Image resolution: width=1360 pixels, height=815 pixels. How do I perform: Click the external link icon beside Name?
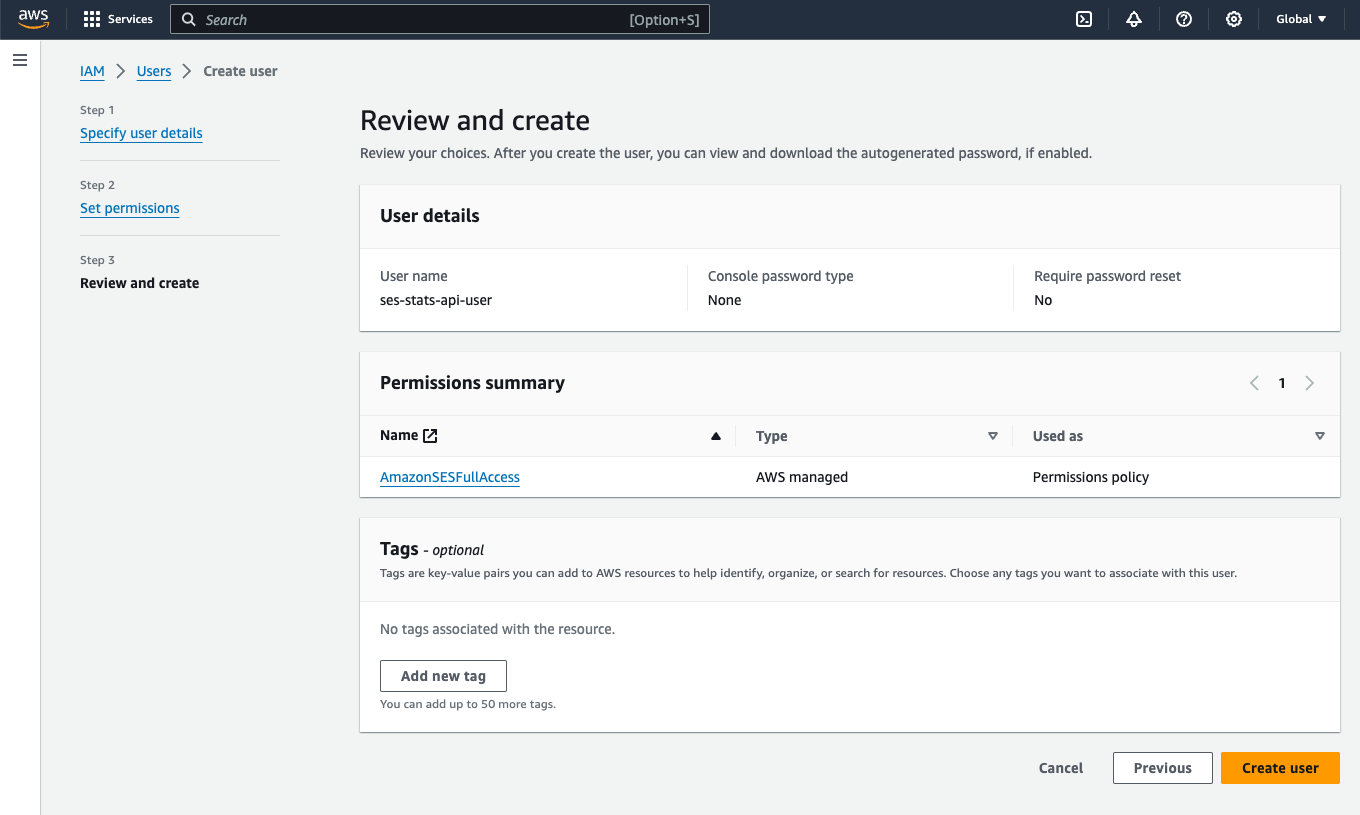[x=430, y=435]
